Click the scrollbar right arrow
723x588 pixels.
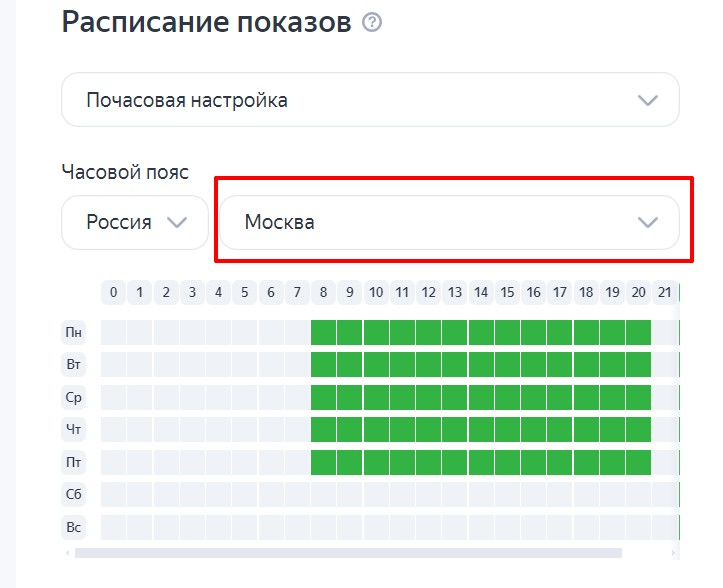pos(675,553)
